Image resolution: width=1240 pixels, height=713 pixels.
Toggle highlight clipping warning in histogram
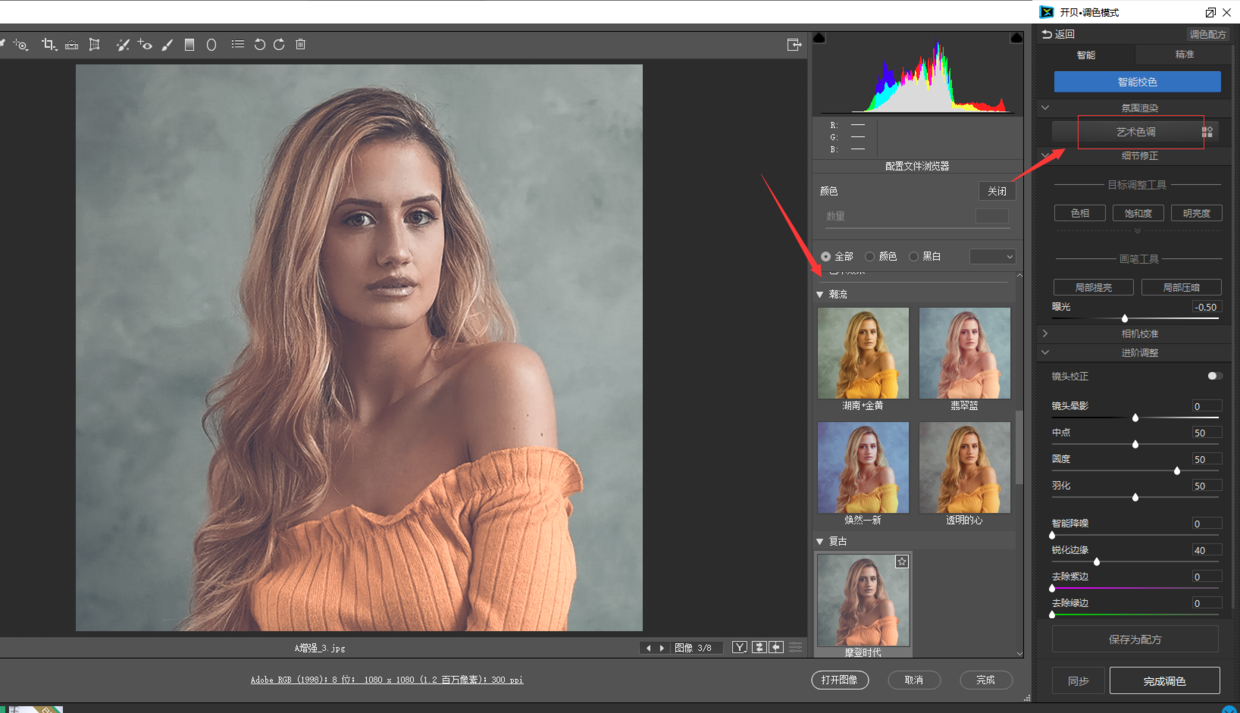[1016, 38]
